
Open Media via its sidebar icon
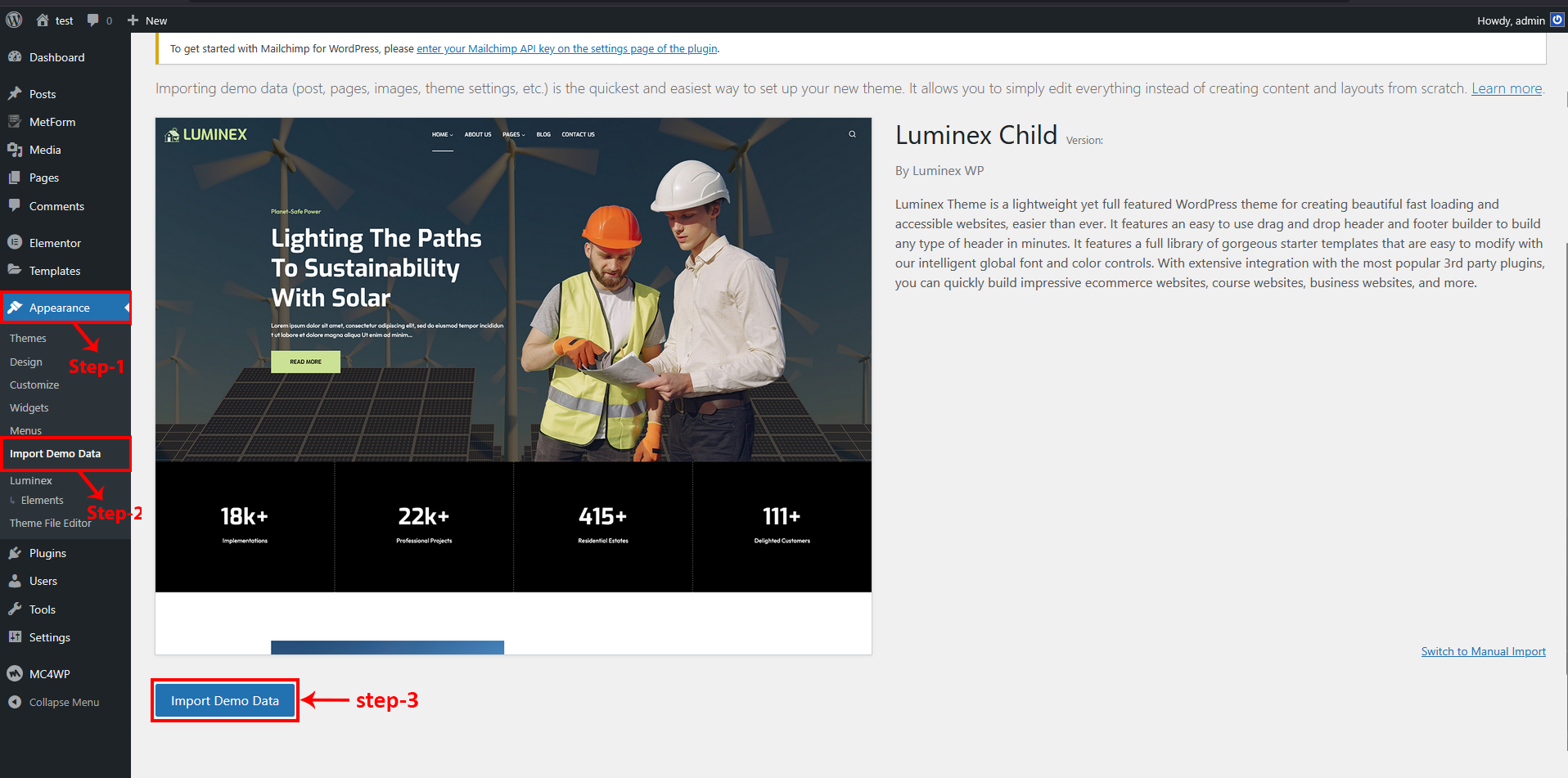coord(15,150)
